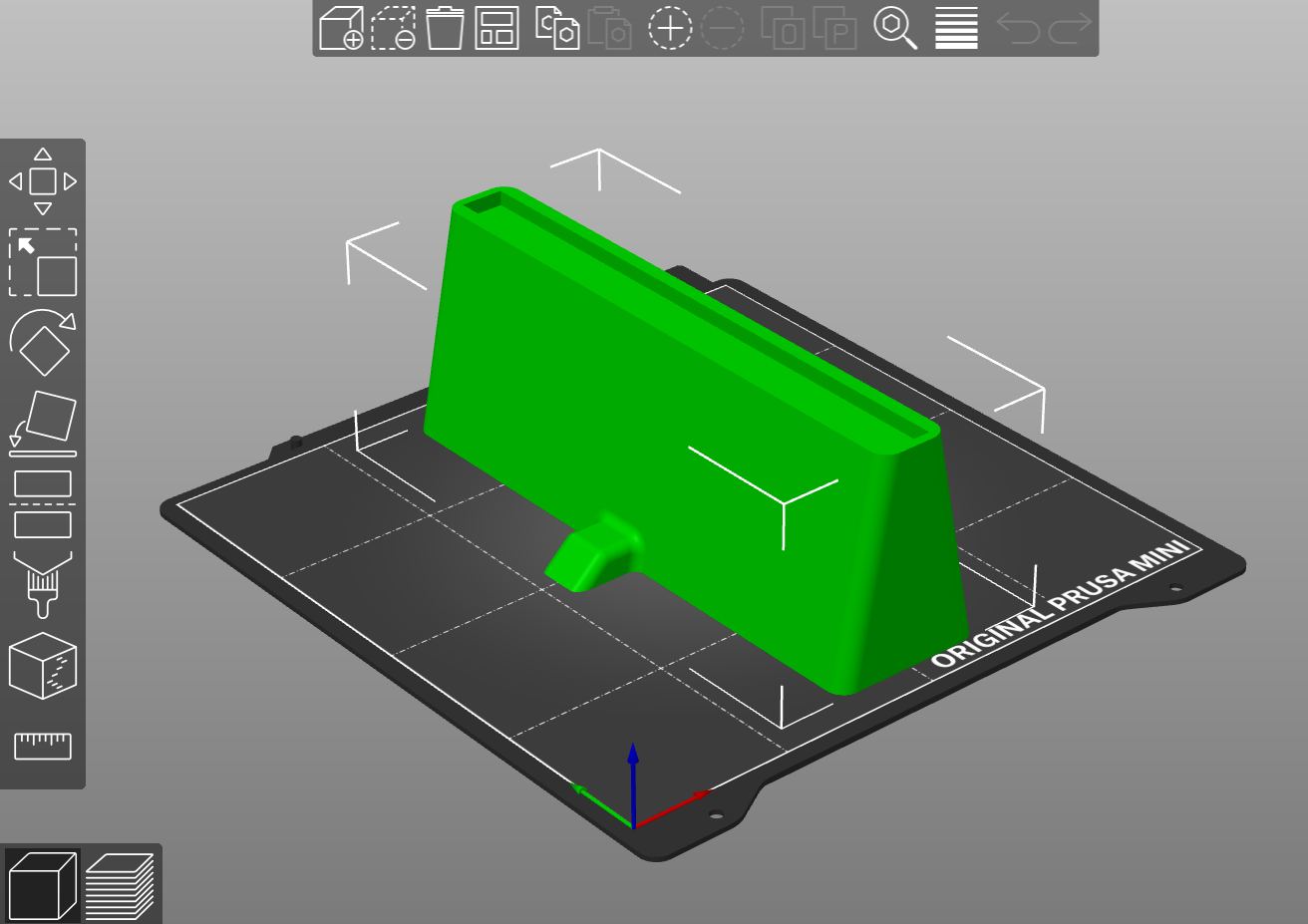Image resolution: width=1308 pixels, height=924 pixels.
Task: Open the Measure ruler tool
Action: (x=43, y=746)
